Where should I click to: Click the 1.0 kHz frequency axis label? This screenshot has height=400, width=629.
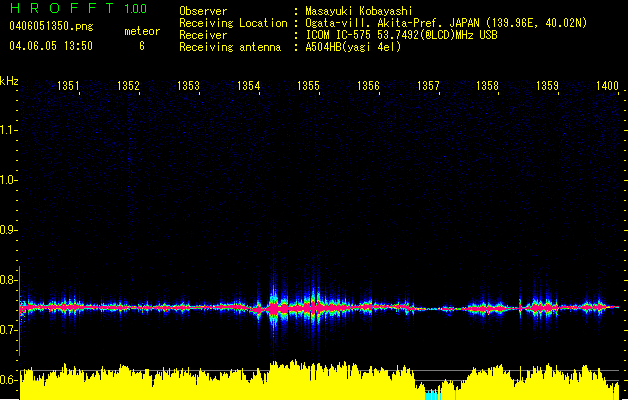coord(8,180)
